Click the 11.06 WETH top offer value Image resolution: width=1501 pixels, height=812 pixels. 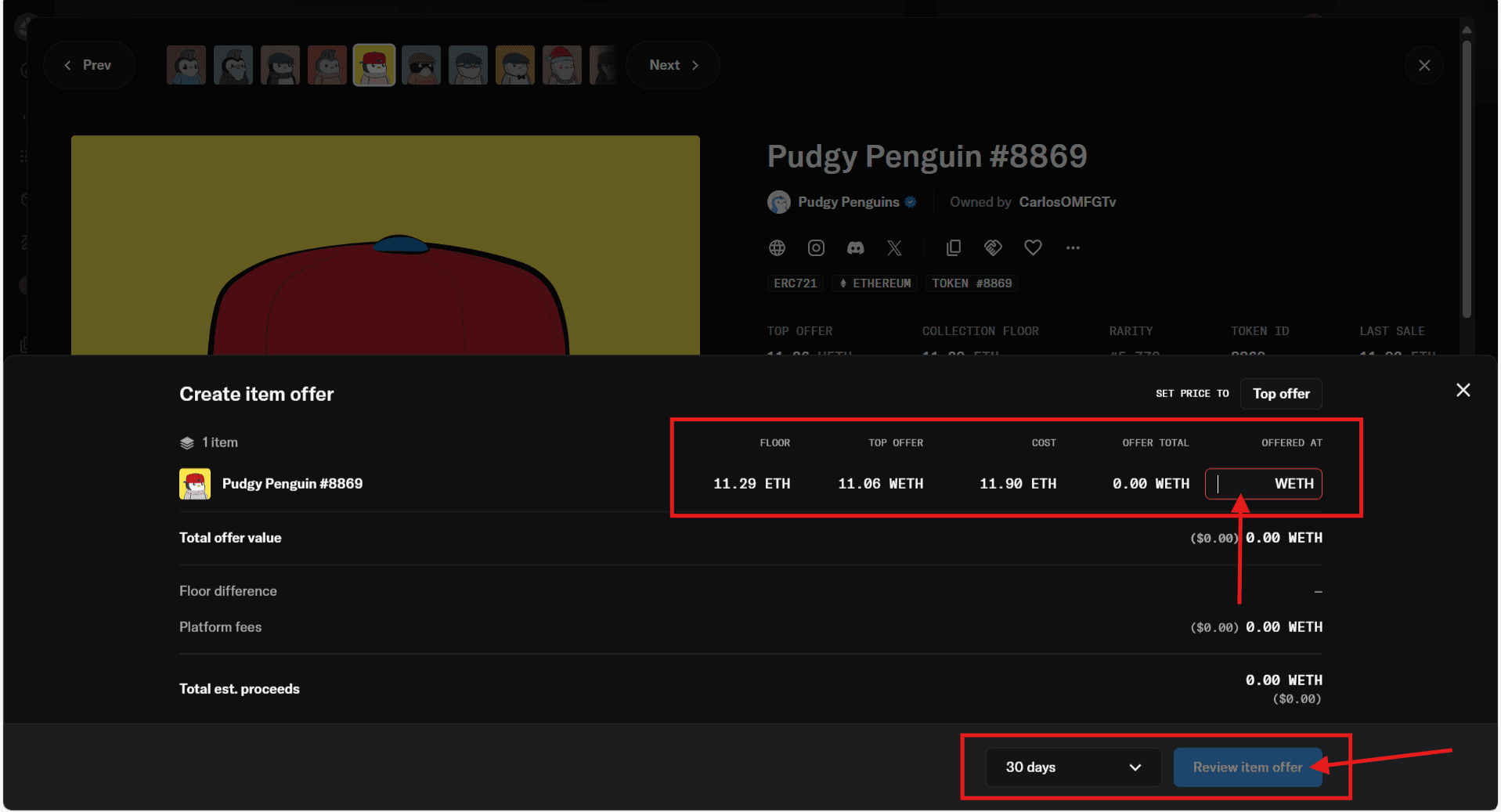tap(881, 484)
